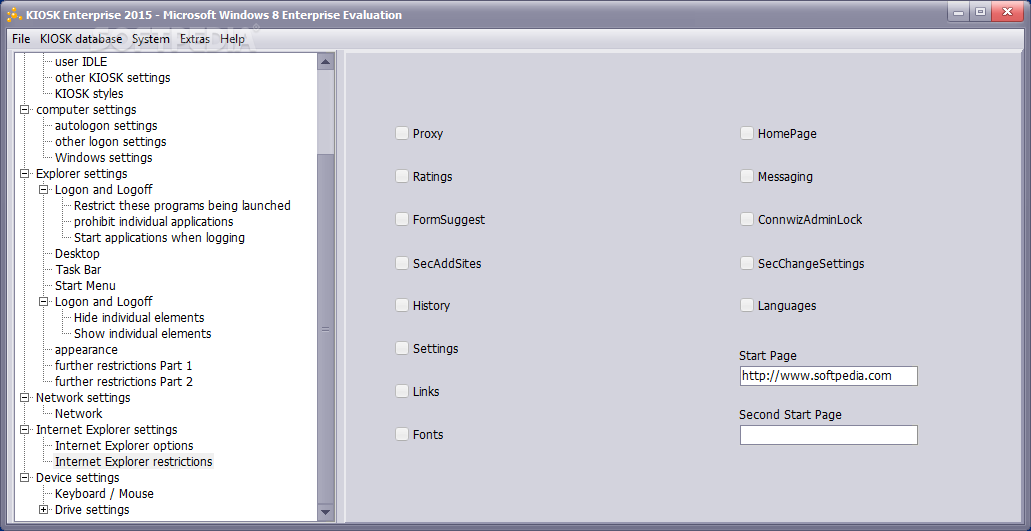The width and height of the screenshot is (1031, 531).
Task: Check the Languages restriction
Action: point(746,305)
